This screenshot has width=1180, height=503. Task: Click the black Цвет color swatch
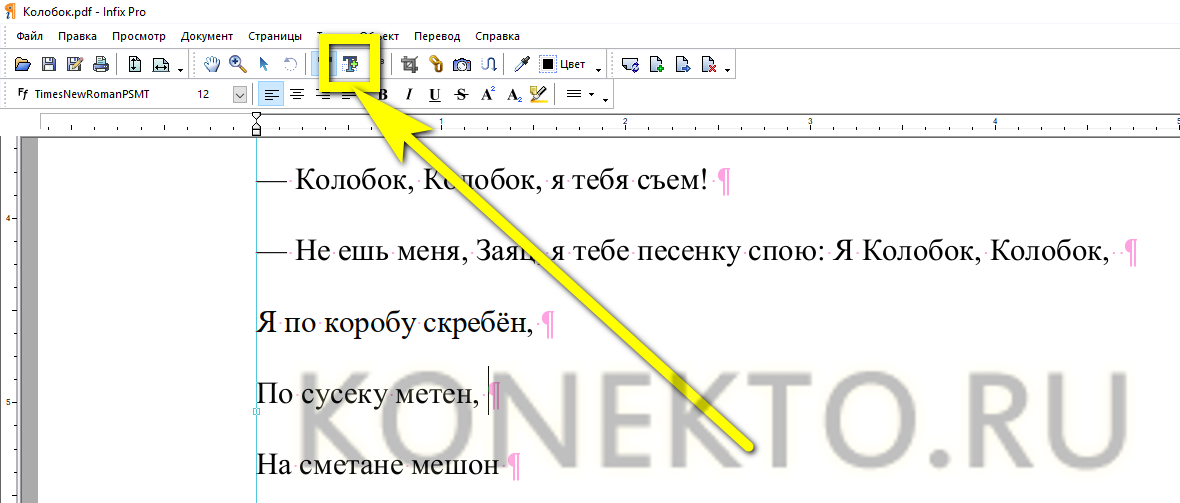548,65
